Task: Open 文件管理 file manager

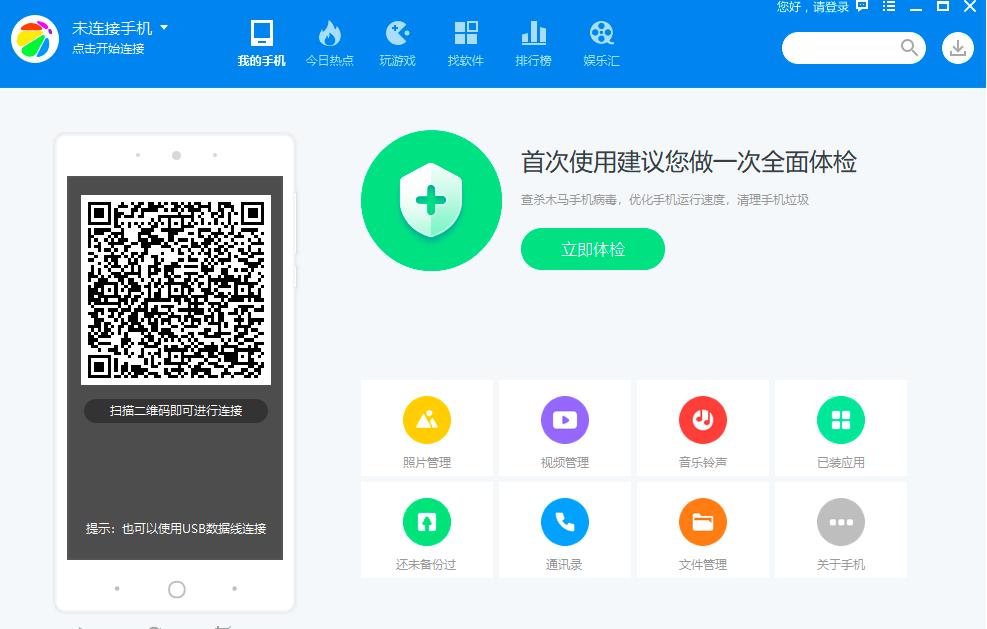Action: tap(702, 530)
